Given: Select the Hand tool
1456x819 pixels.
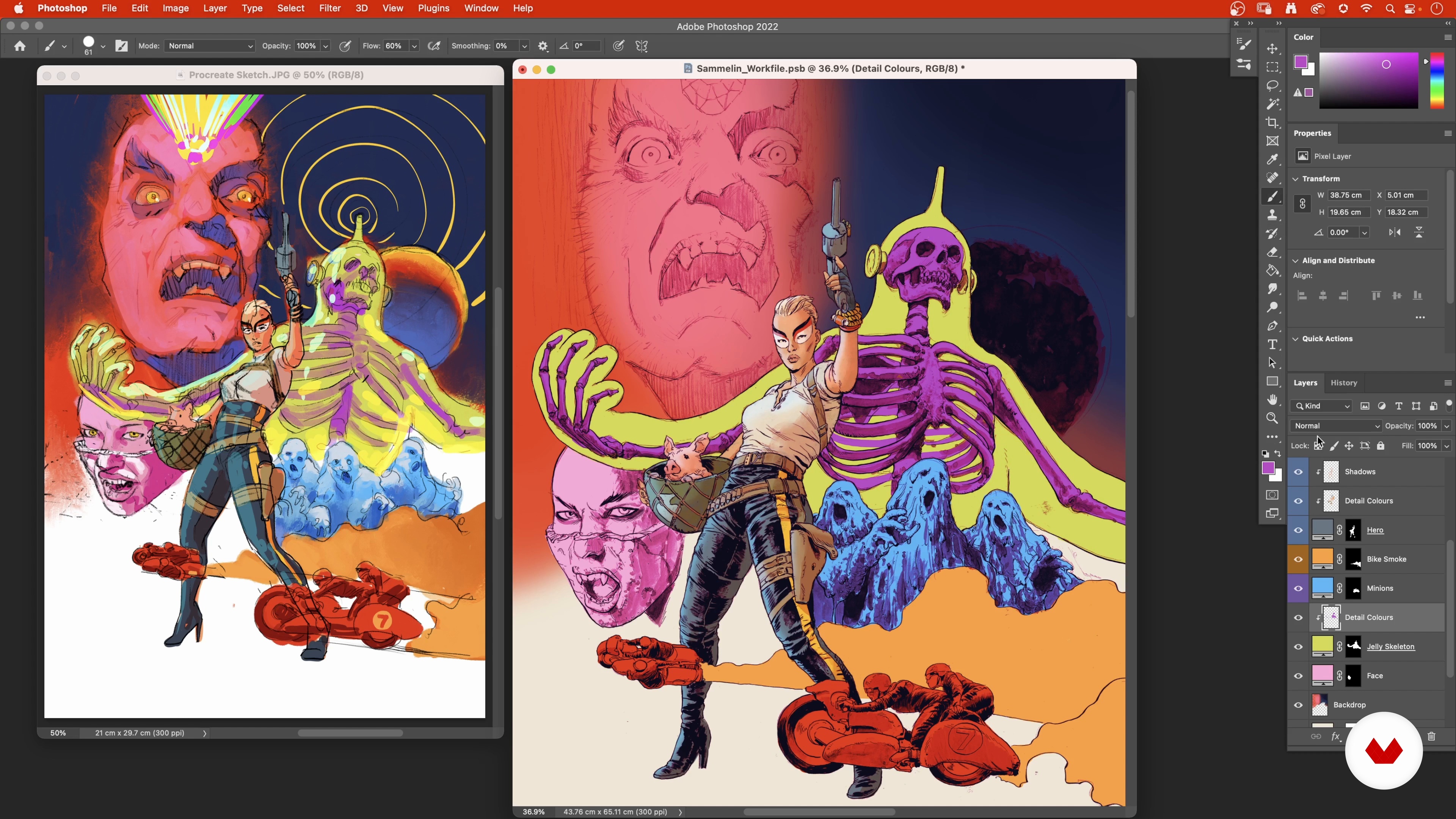Looking at the screenshot, I should [x=1272, y=400].
